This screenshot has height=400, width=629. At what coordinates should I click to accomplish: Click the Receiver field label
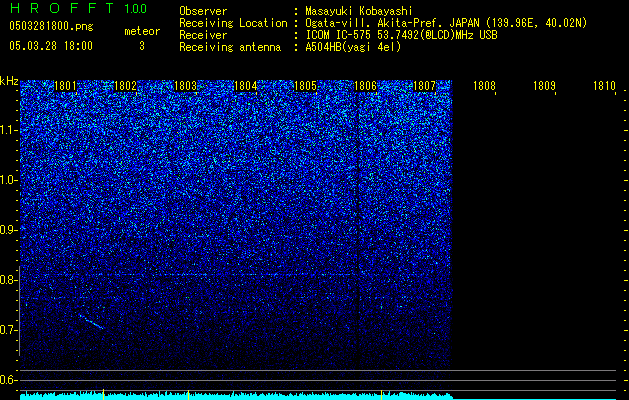(203, 35)
